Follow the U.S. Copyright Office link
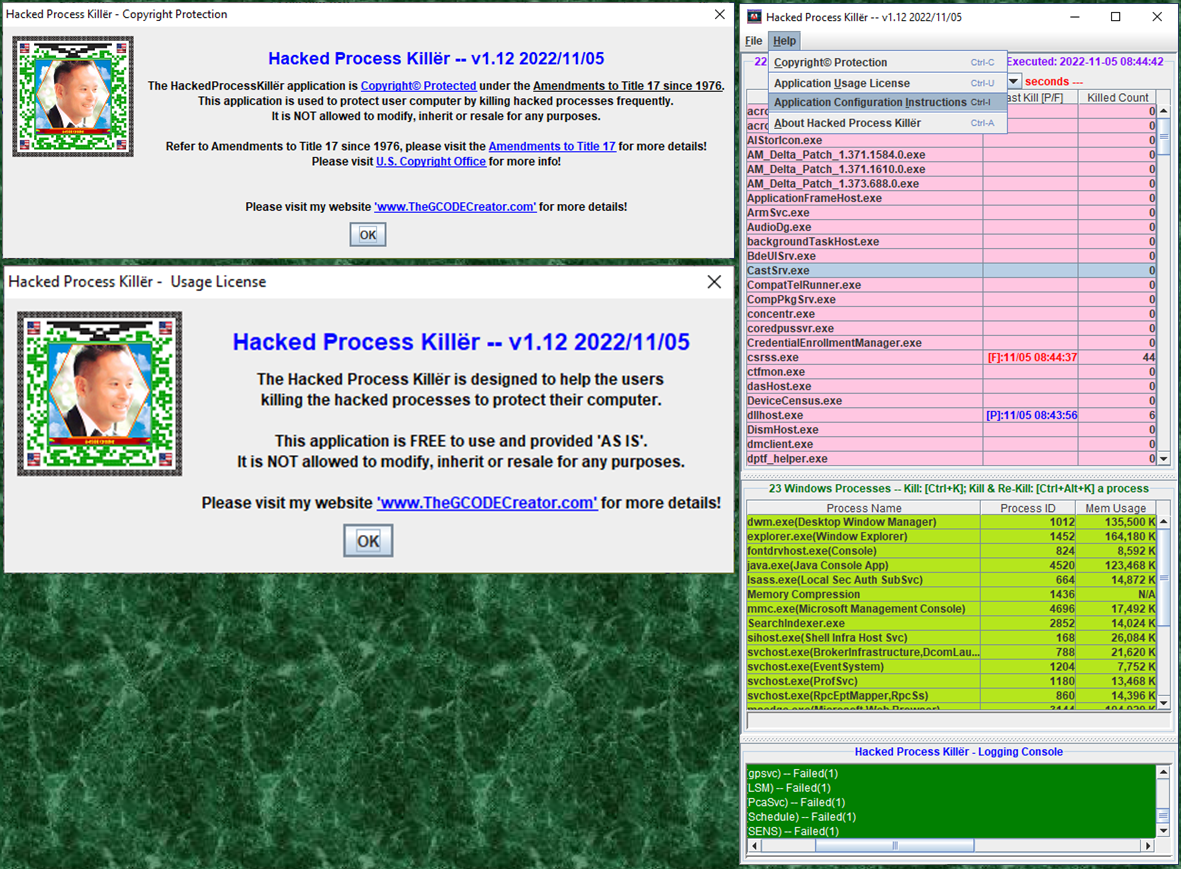 pos(431,161)
